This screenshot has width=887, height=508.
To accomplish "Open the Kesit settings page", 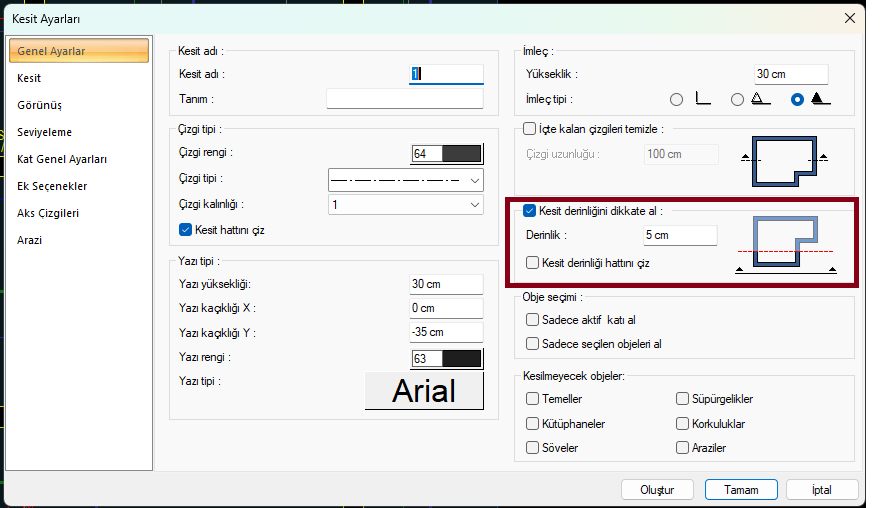I will click(x=29, y=78).
